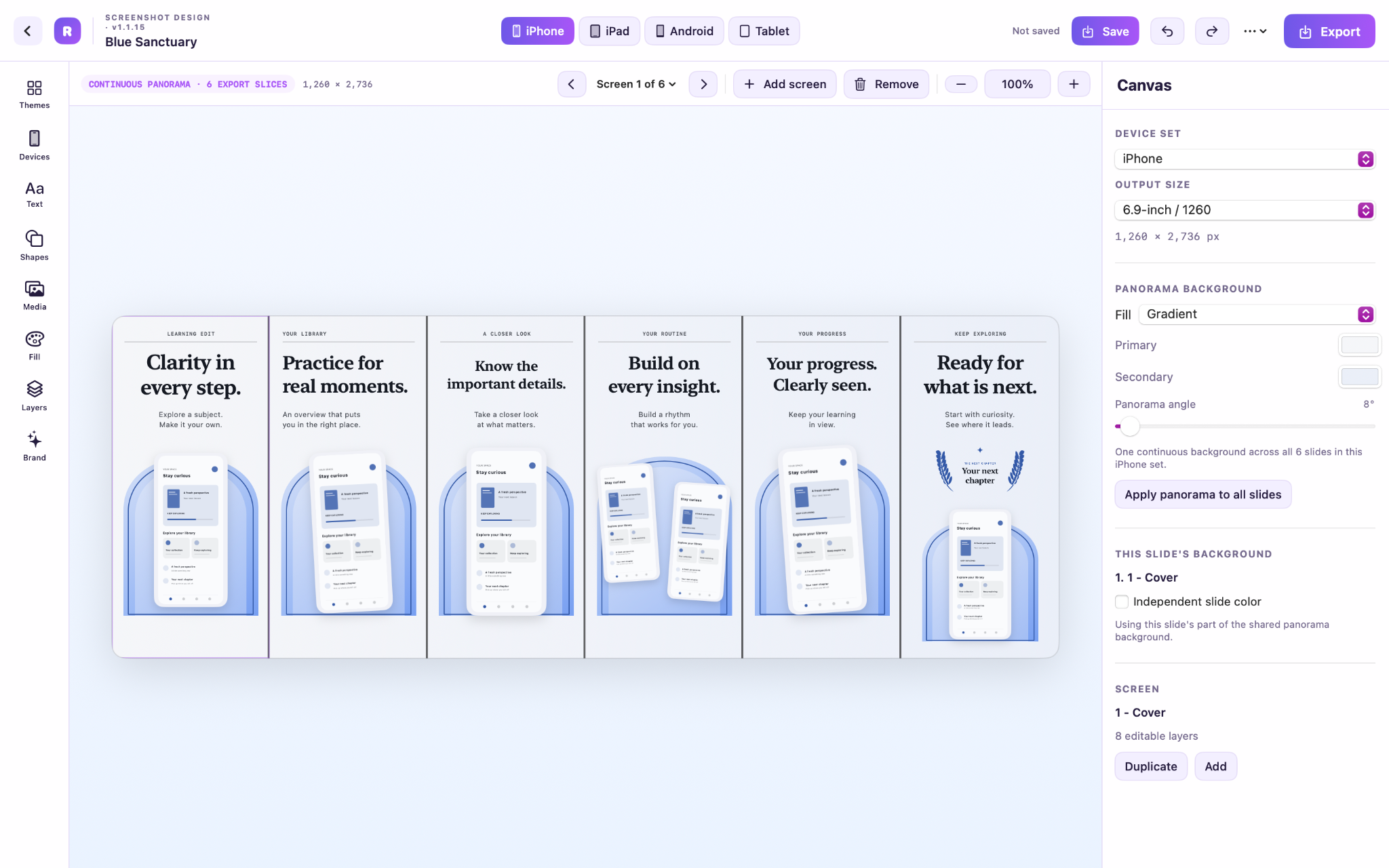Image resolution: width=1389 pixels, height=868 pixels.
Task: Go back with the top-left arrow
Action: point(28,31)
